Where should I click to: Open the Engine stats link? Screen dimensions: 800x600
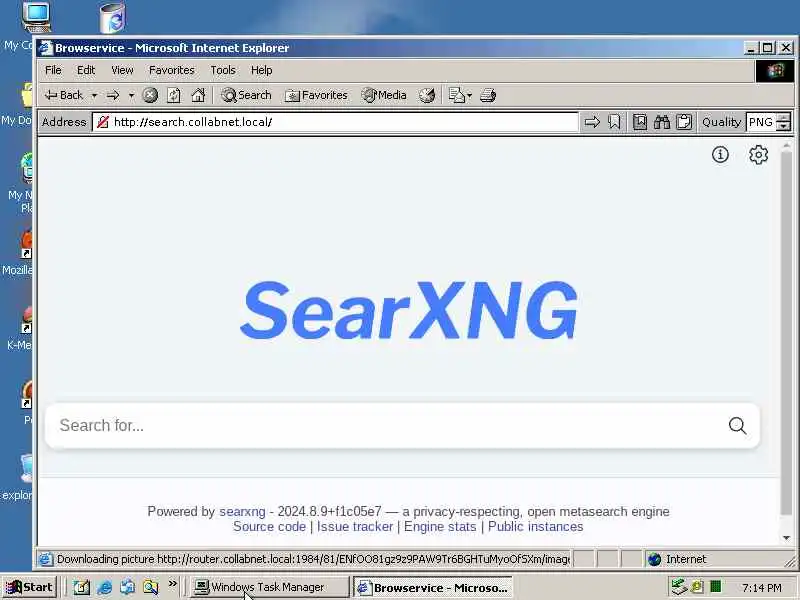tap(440, 527)
